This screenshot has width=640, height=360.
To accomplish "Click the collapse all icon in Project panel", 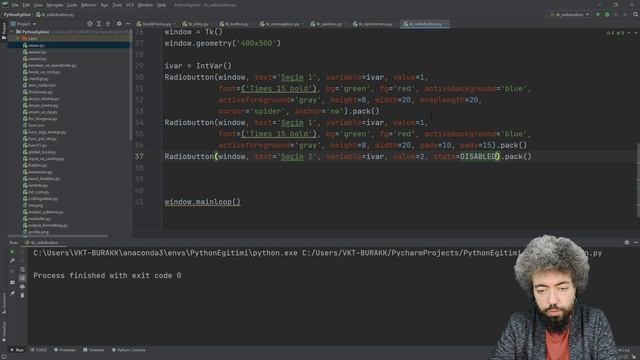I will [108, 24].
